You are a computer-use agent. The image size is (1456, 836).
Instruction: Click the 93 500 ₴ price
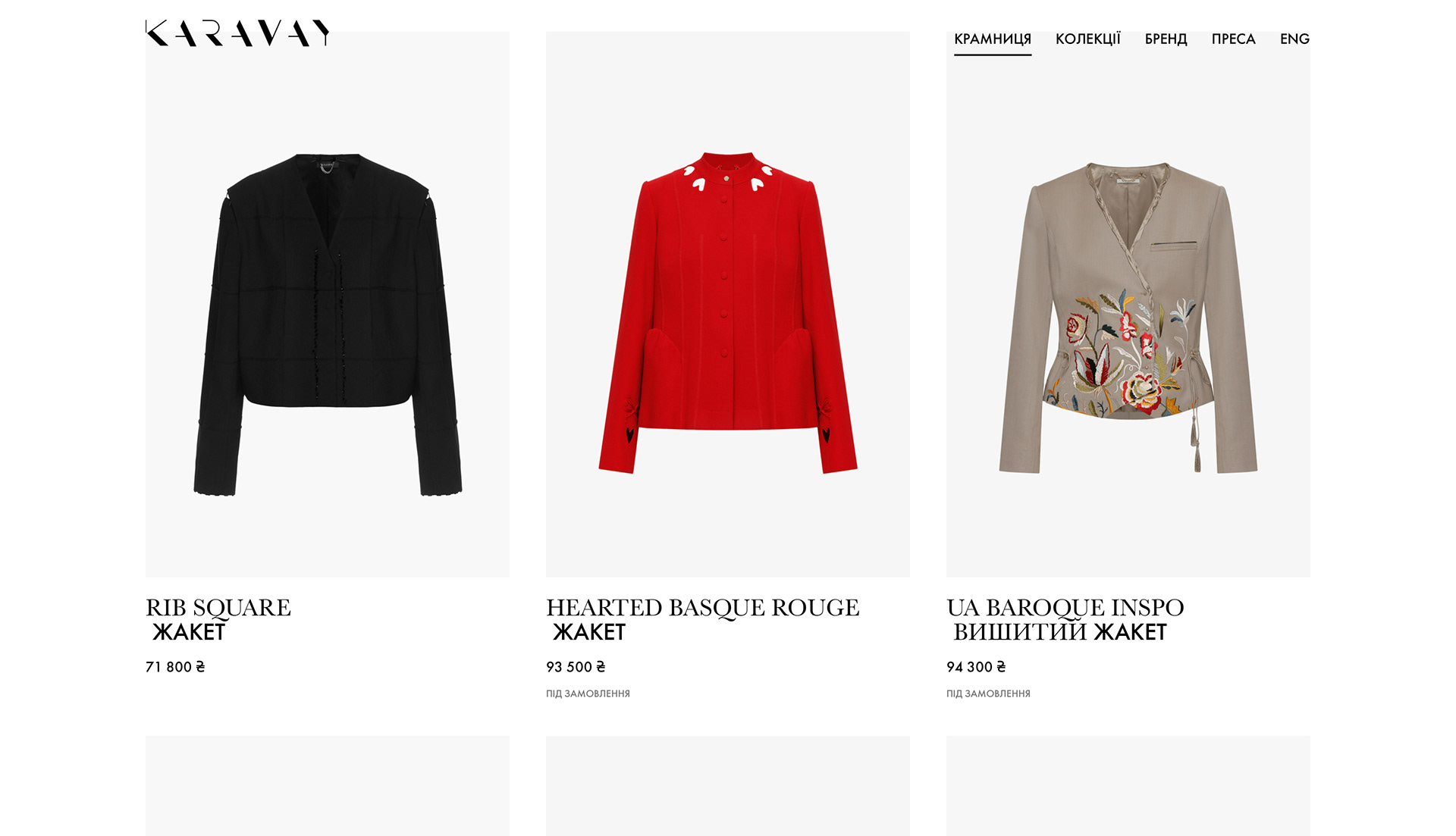tap(576, 667)
